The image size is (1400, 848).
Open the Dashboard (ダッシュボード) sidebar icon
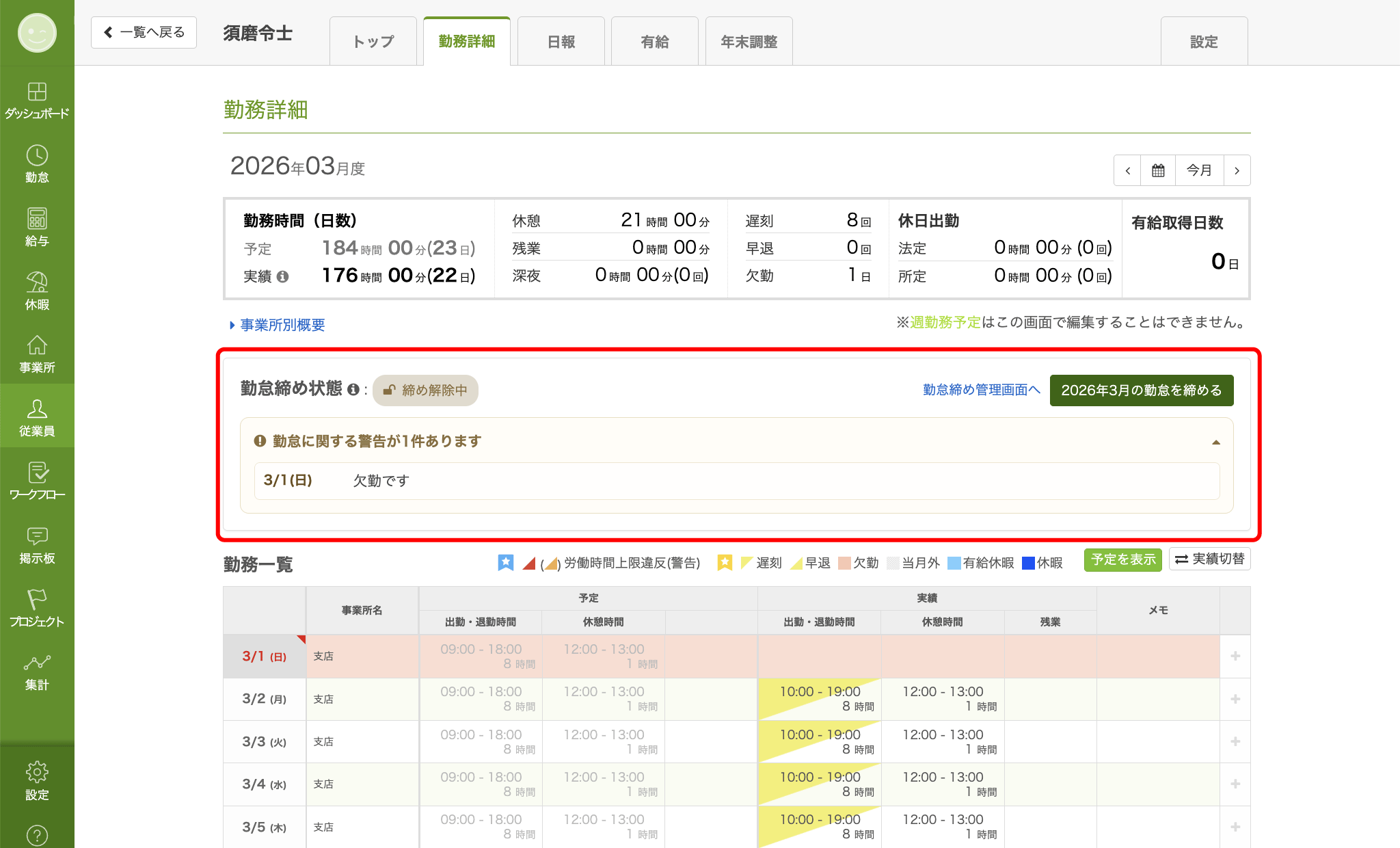click(37, 100)
